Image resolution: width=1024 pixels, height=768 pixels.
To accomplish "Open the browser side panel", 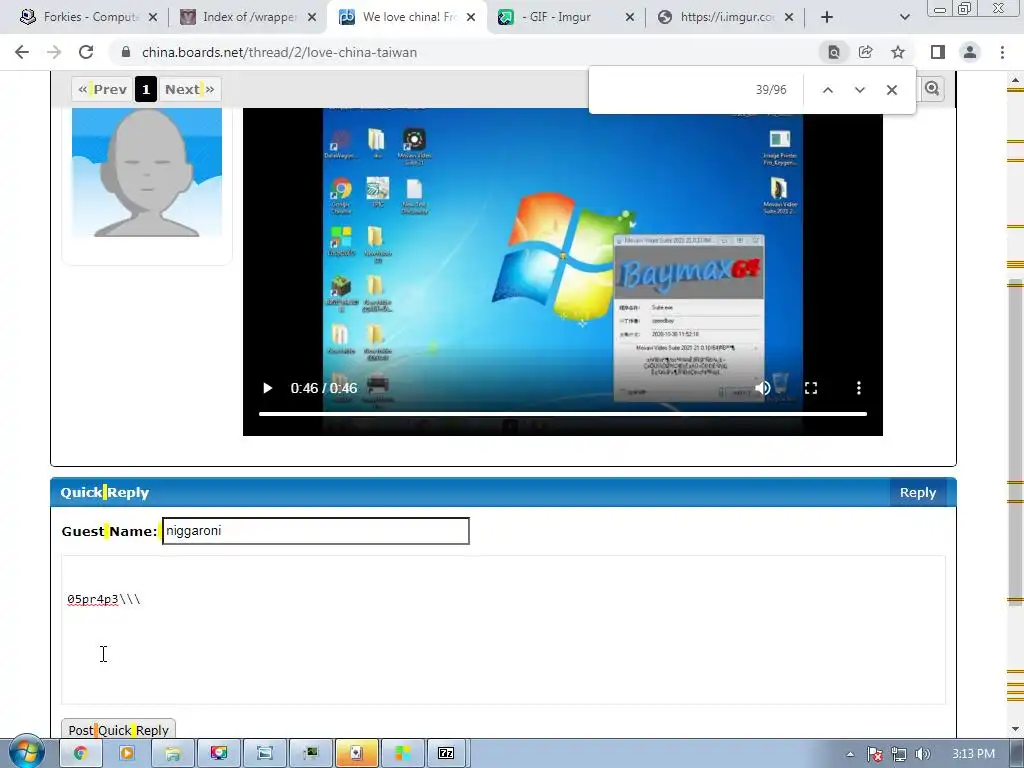I will tap(938, 52).
